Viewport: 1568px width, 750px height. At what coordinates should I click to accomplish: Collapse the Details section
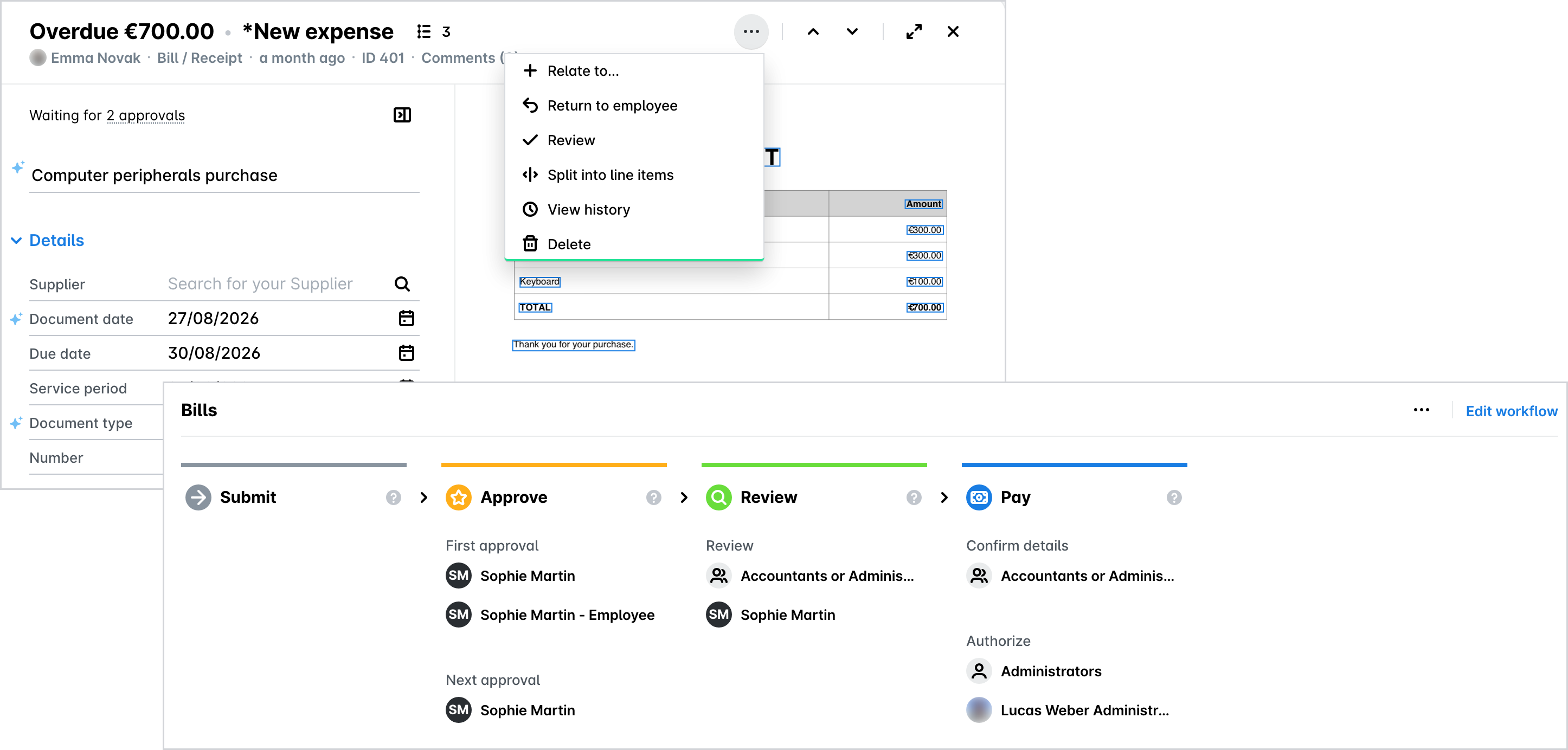click(x=16, y=241)
